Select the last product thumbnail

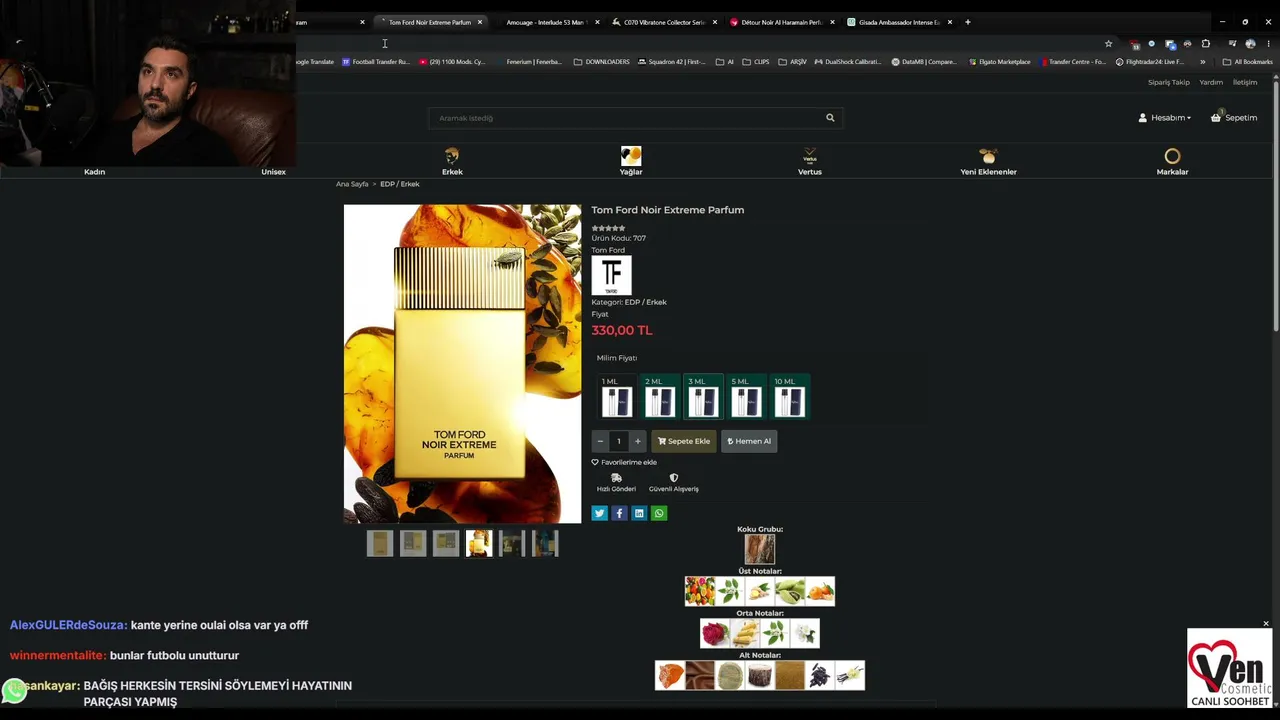(x=545, y=543)
